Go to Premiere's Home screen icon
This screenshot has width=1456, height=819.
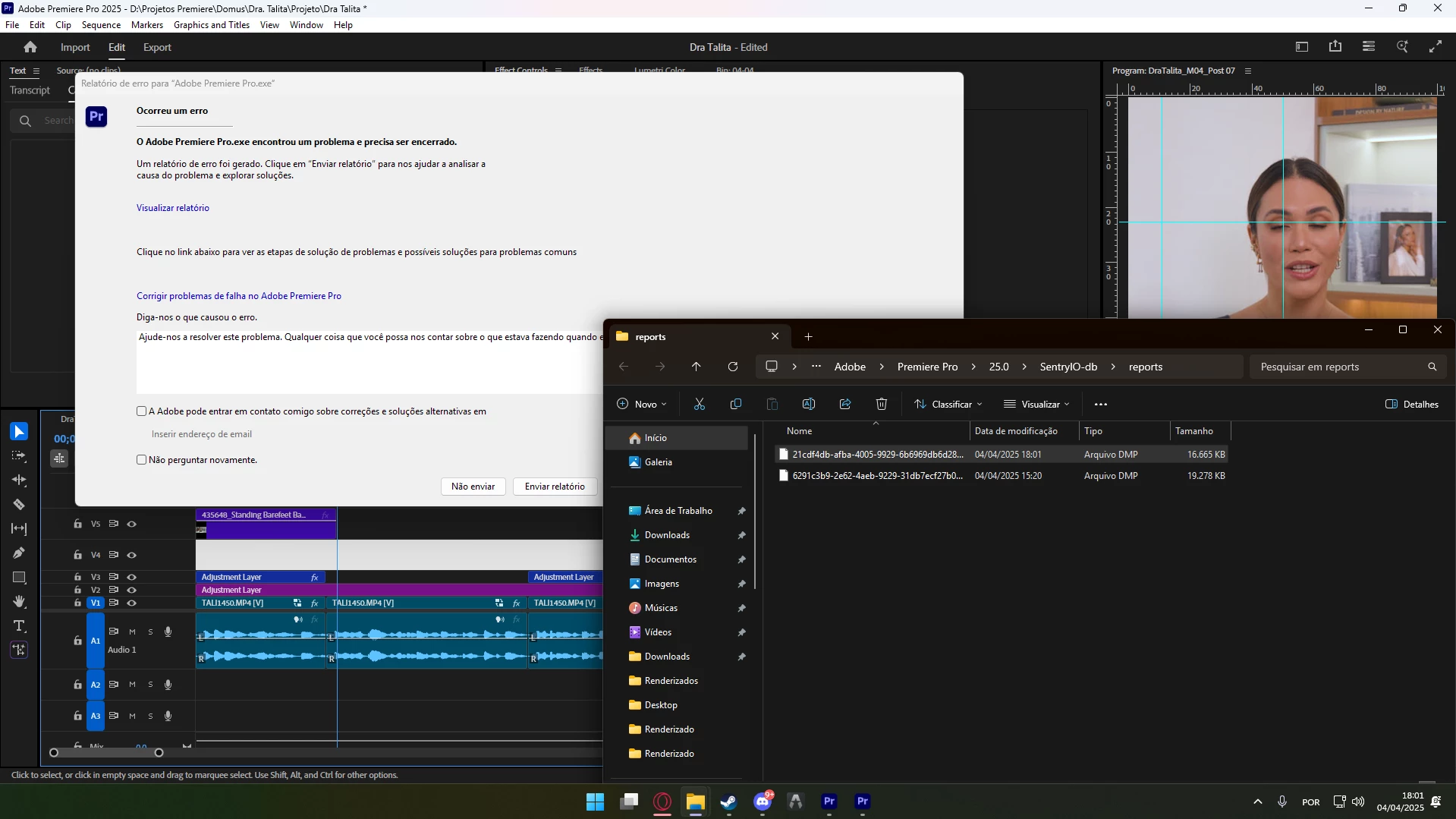30,47
